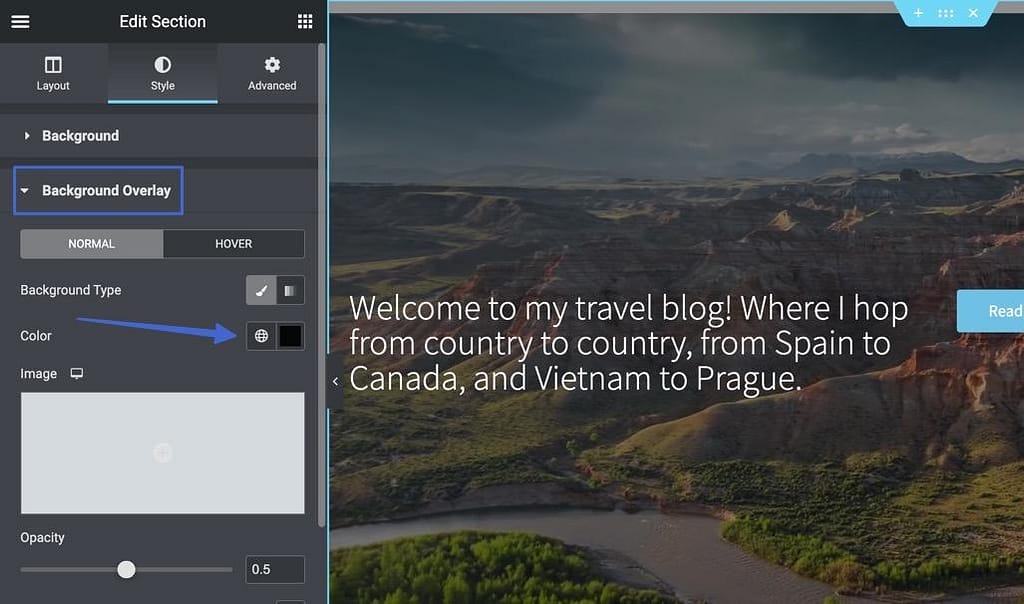
Task: Edit the Opacity value input field
Action: click(x=275, y=569)
